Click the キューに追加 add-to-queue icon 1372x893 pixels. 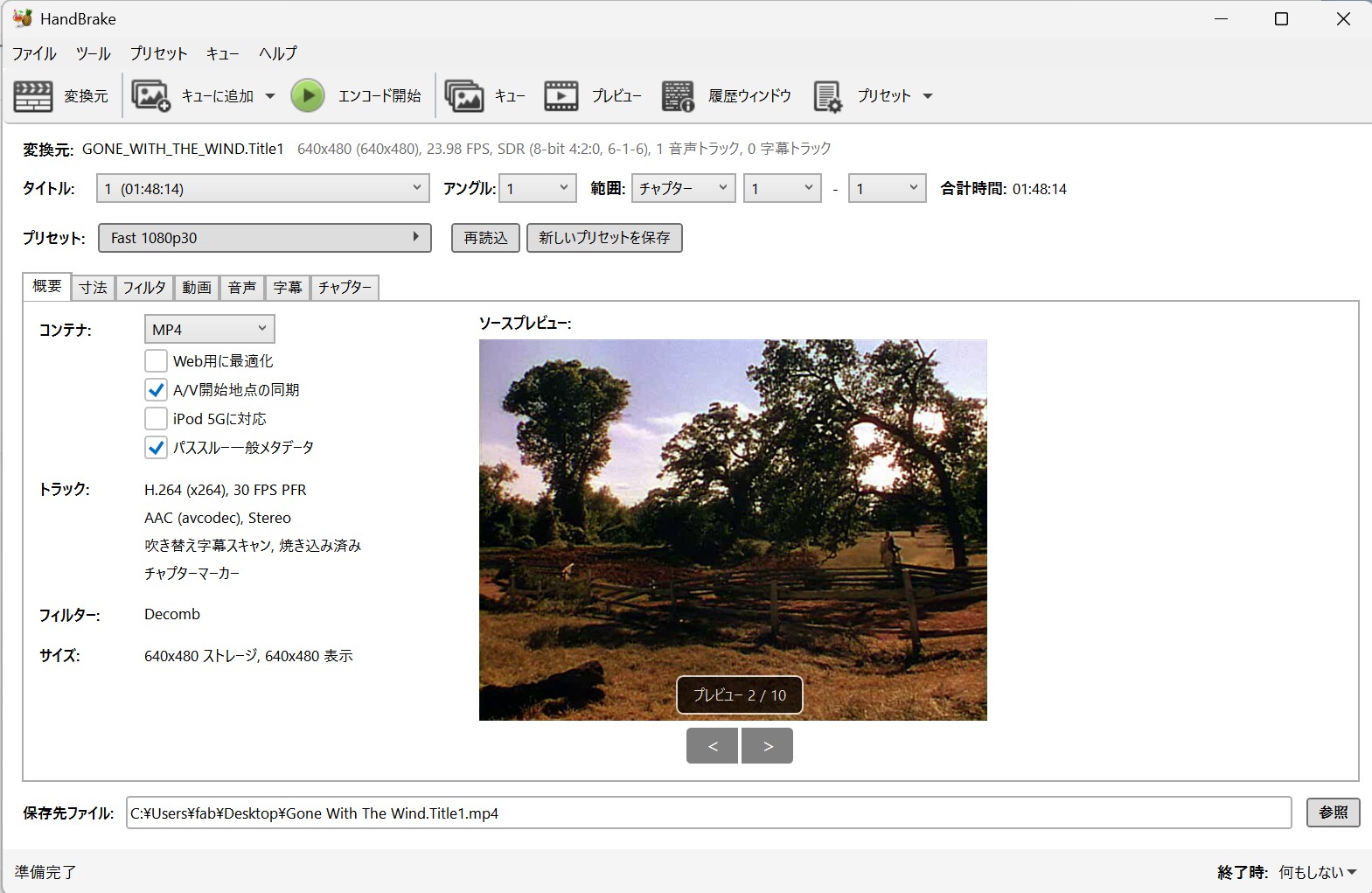click(150, 96)
